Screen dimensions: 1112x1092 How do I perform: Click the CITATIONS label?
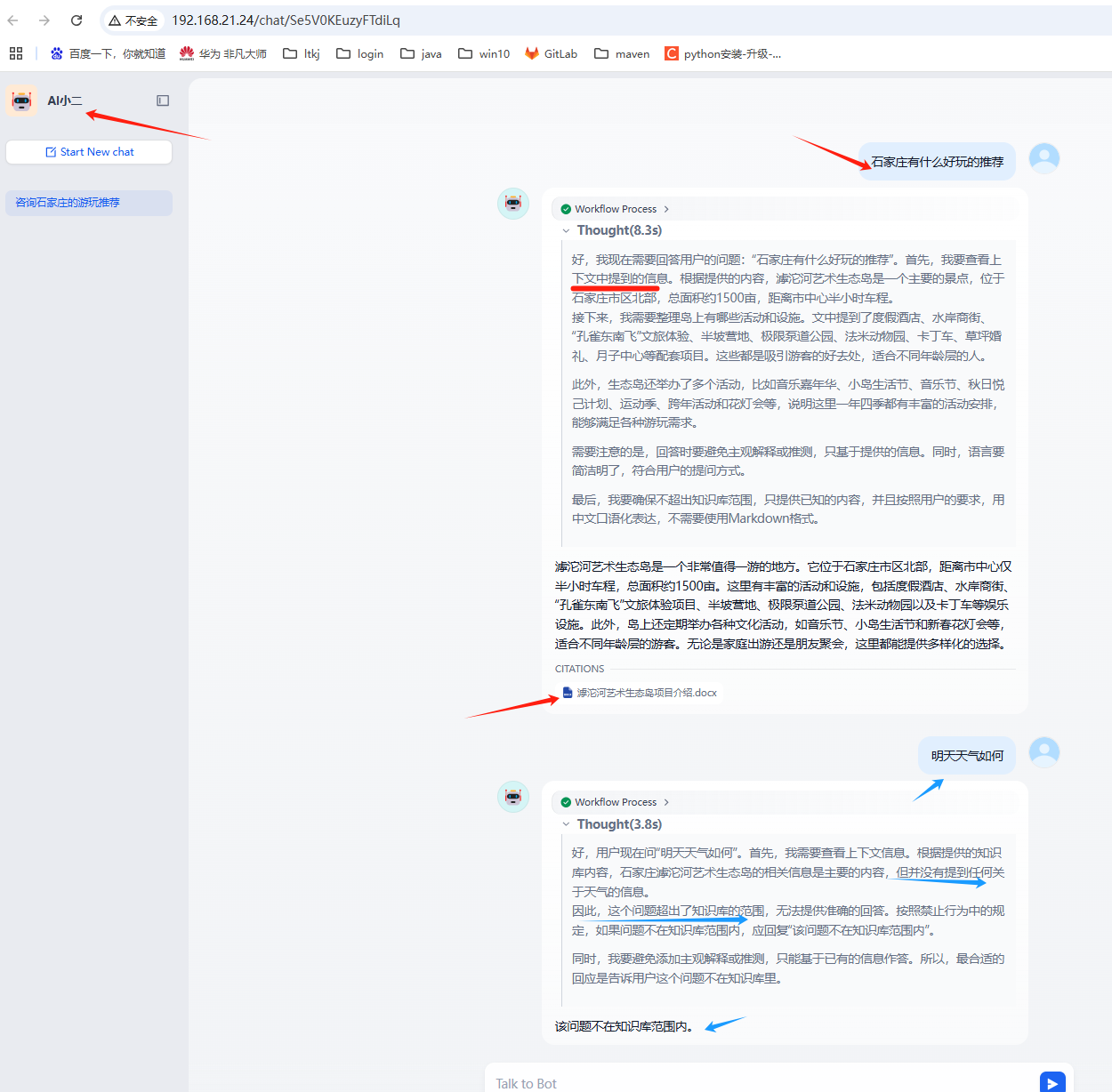(x=579, y=669)
